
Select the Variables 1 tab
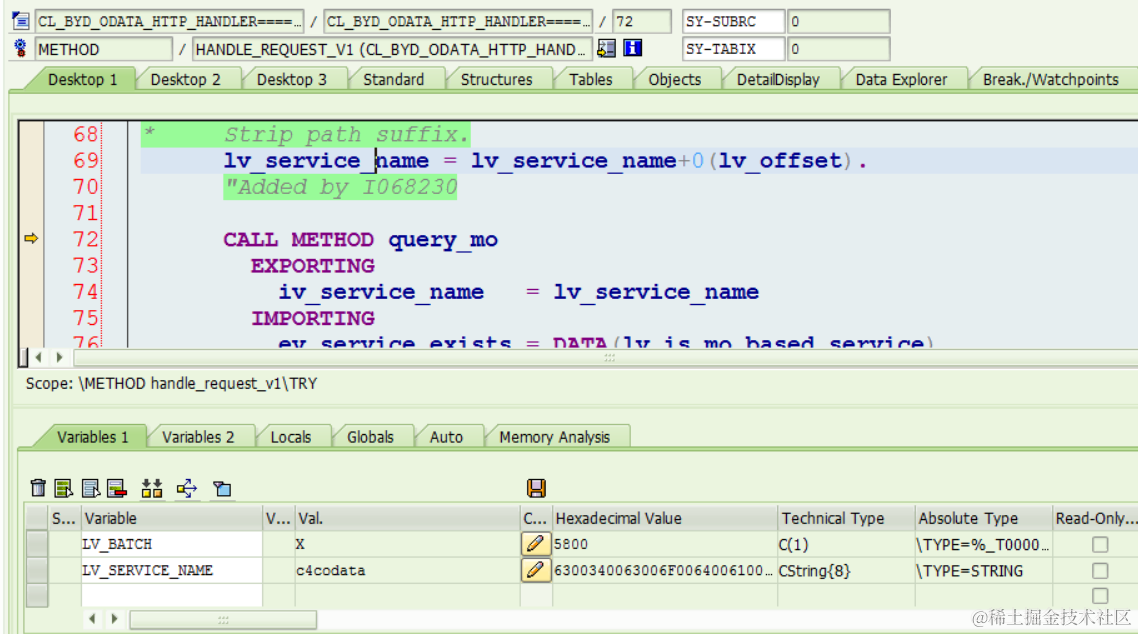pos(92,437)
